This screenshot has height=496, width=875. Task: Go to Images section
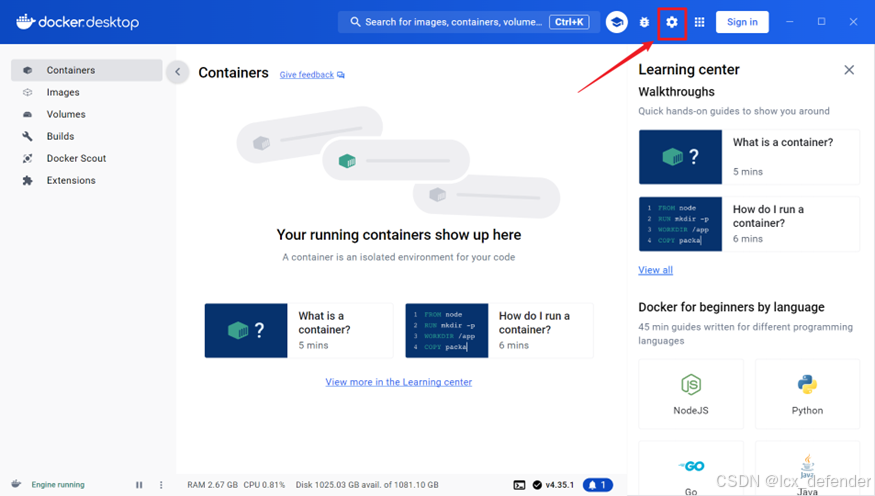click(x=86, y=92)
